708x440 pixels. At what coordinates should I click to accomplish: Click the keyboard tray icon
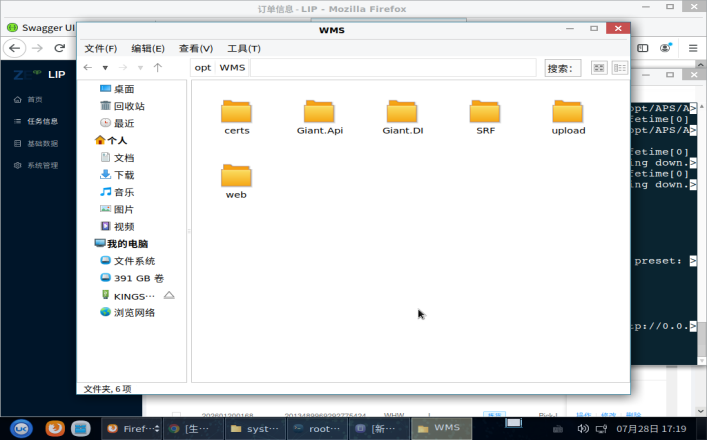point(558,429)
